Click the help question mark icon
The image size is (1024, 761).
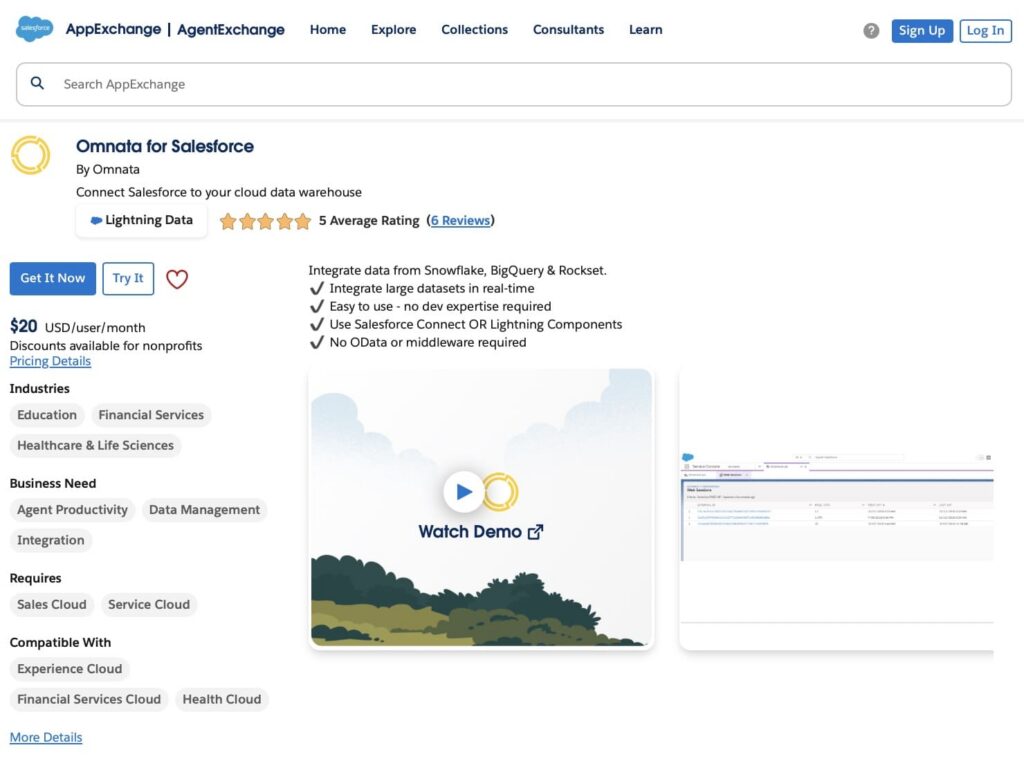tap(871, 31)
